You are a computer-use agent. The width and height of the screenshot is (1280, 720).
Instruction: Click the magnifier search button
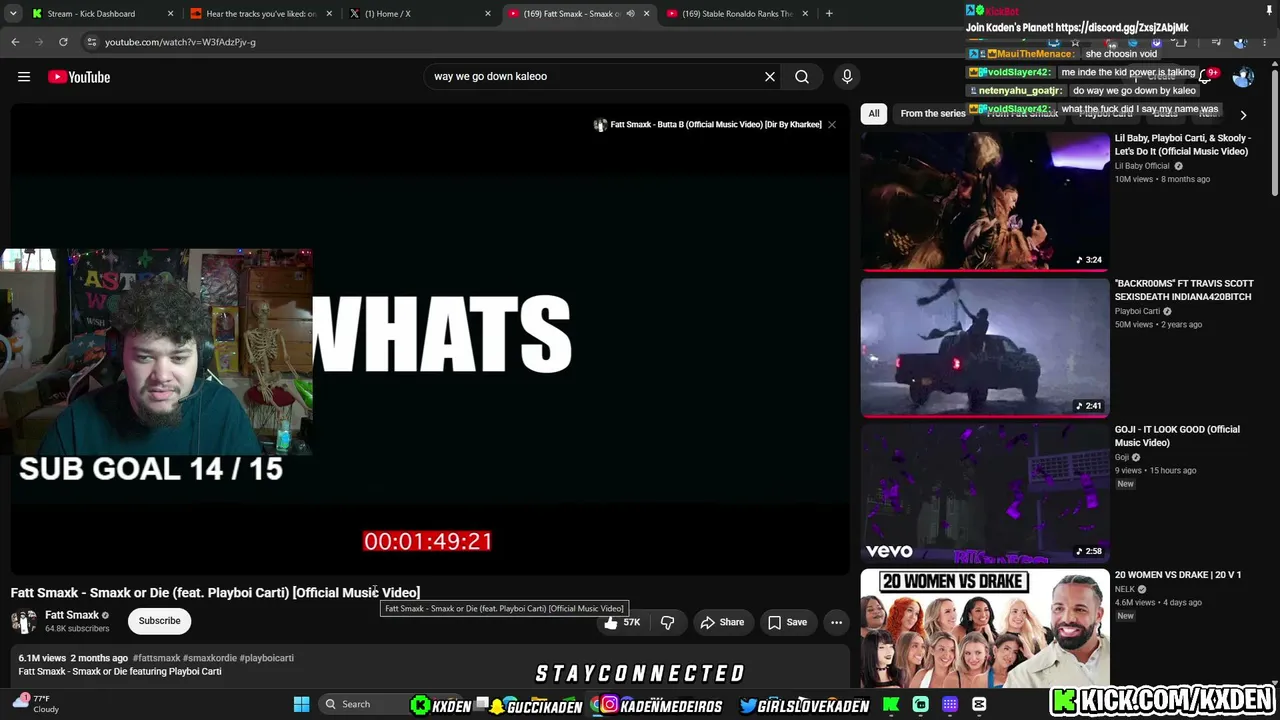click(x=802, y=77)
